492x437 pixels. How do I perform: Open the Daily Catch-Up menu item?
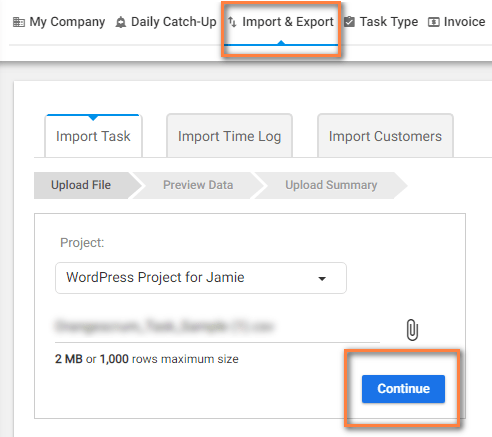(166, 22)
